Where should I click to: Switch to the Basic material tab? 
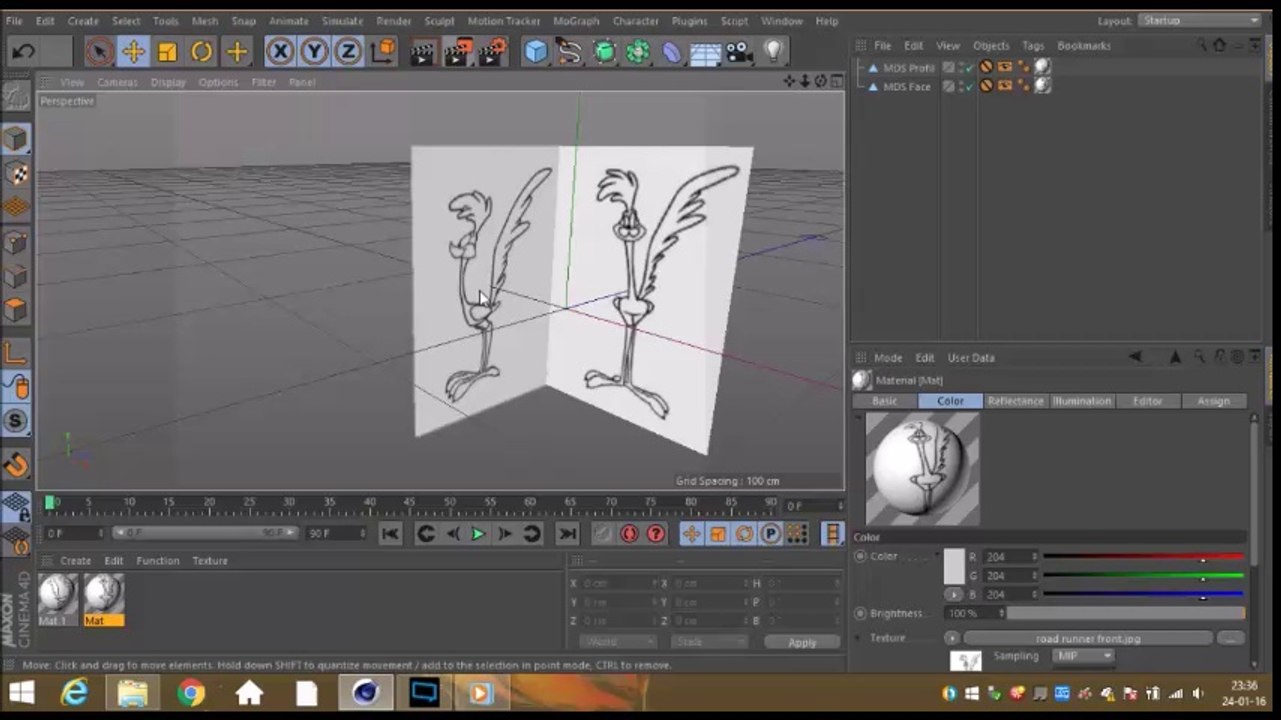tap(884, 401)
